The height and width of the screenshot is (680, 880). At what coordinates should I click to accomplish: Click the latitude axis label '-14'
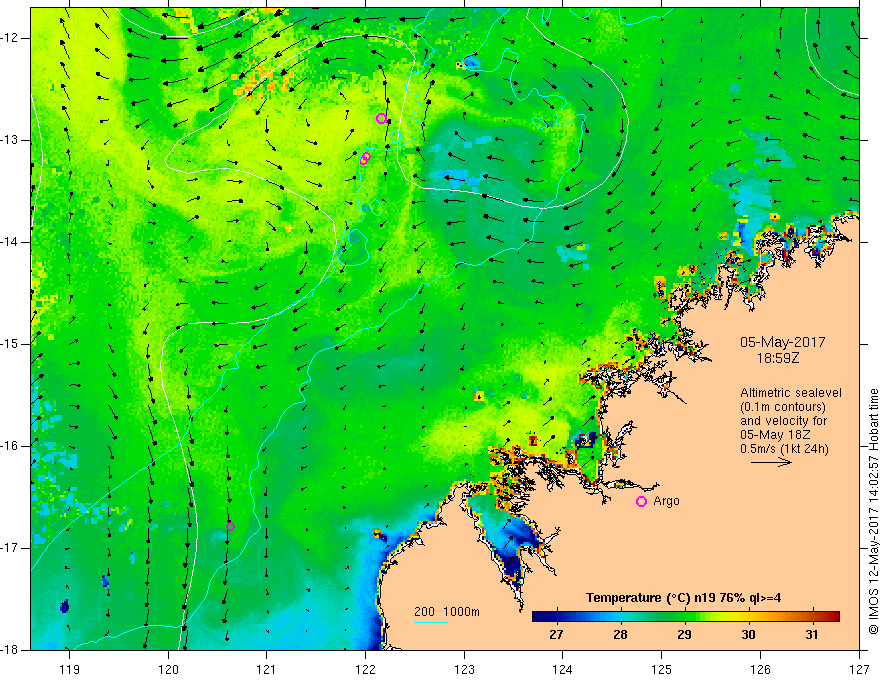[x=10, y=242]
